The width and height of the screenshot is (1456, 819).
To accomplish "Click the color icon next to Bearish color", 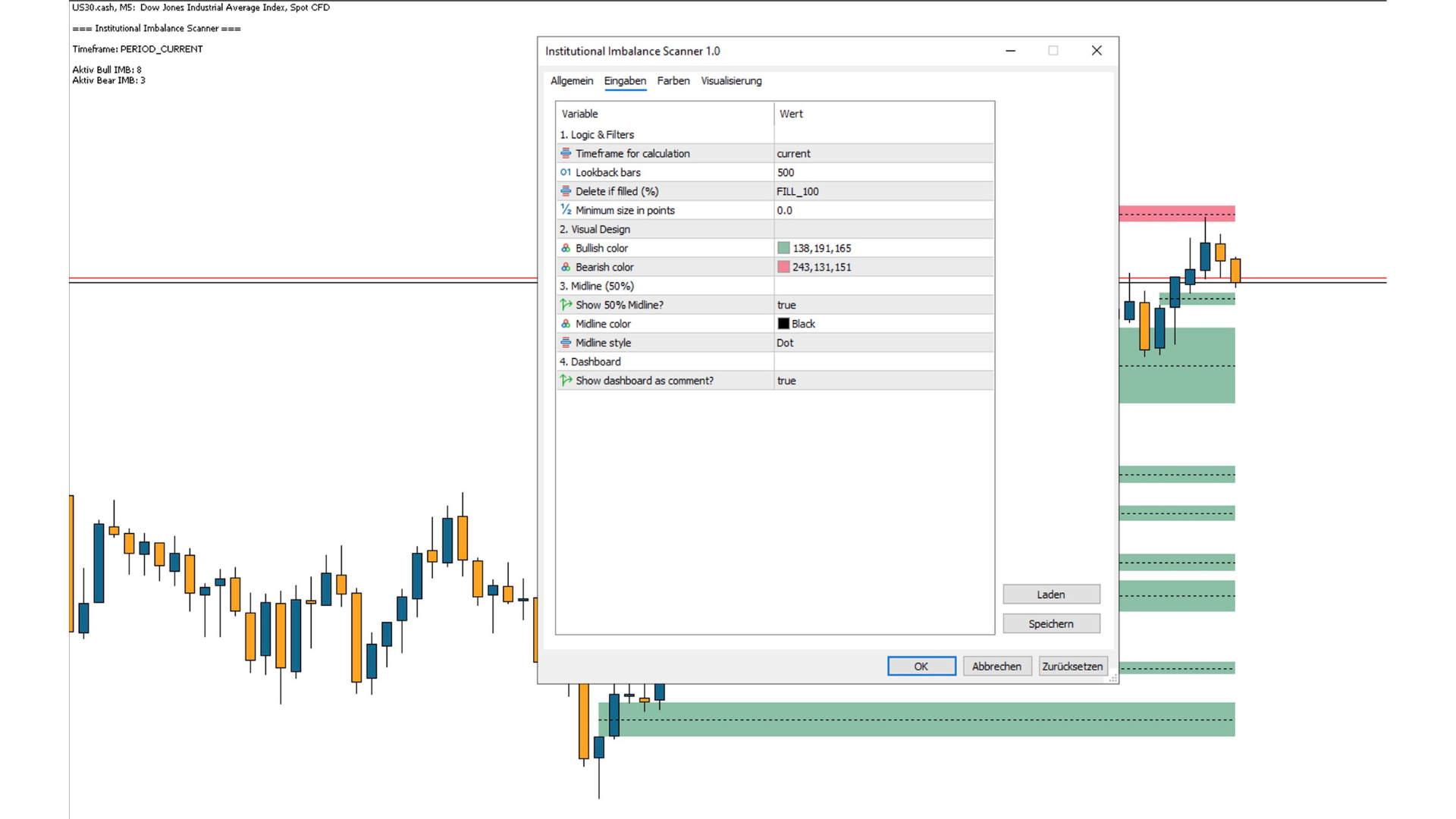I will tap(566, 267).
